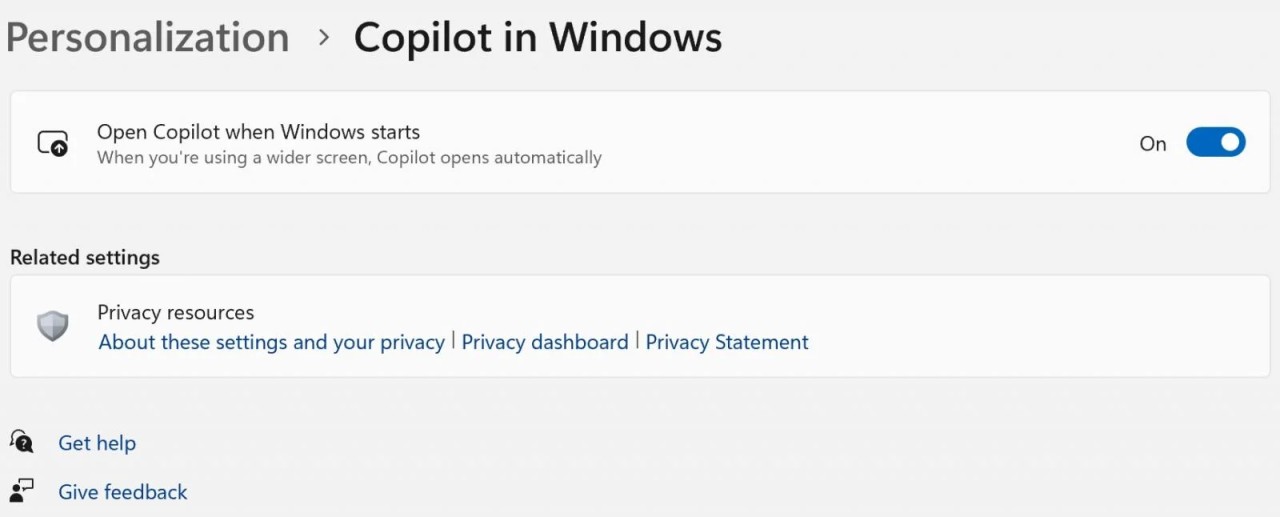This screenshot has width=1280, height=517.
Task: Open the Give feedback link
Action: (123, 492)
